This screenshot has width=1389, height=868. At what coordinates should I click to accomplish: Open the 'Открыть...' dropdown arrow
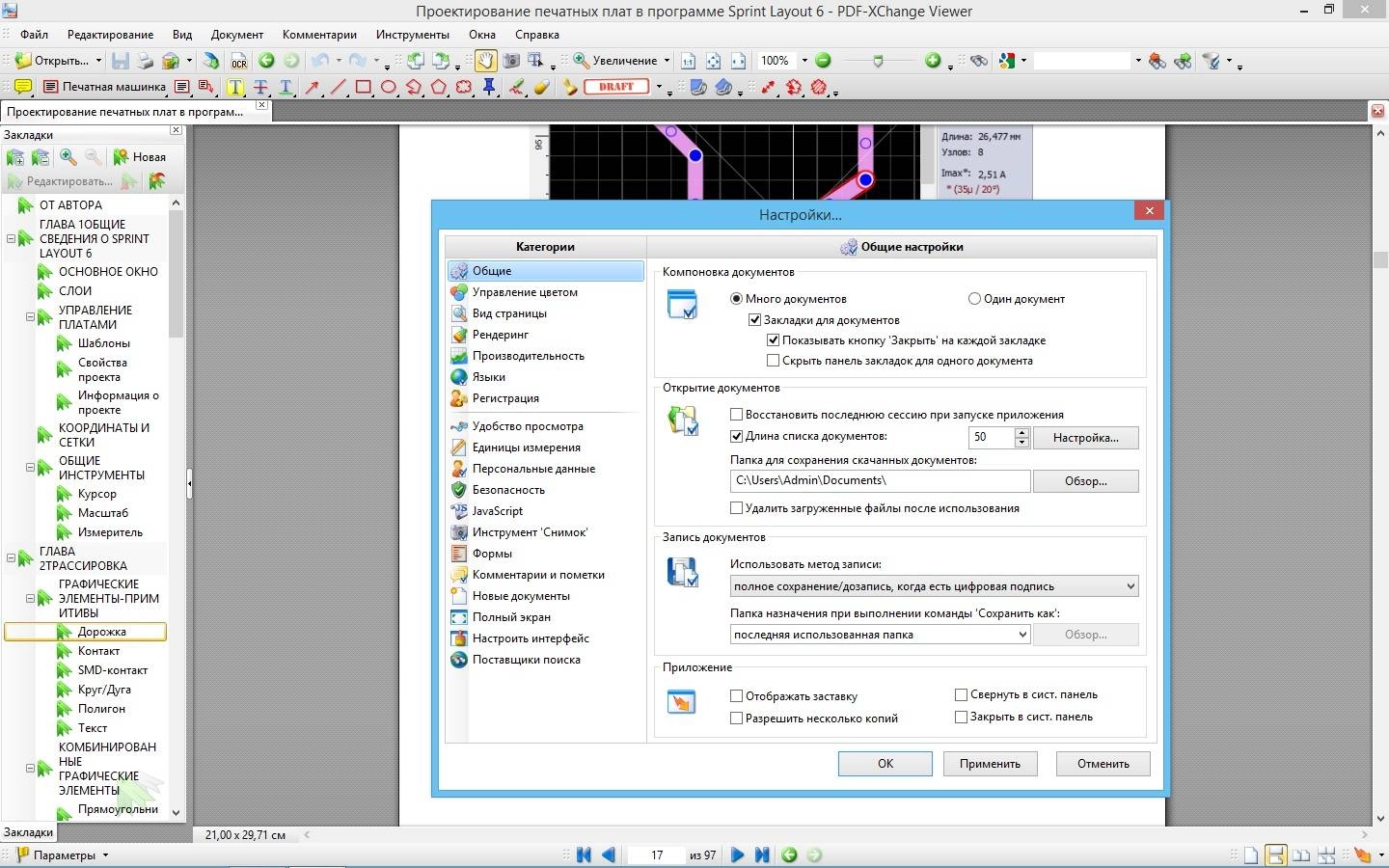pyautogui.click(x=98, y=61)
